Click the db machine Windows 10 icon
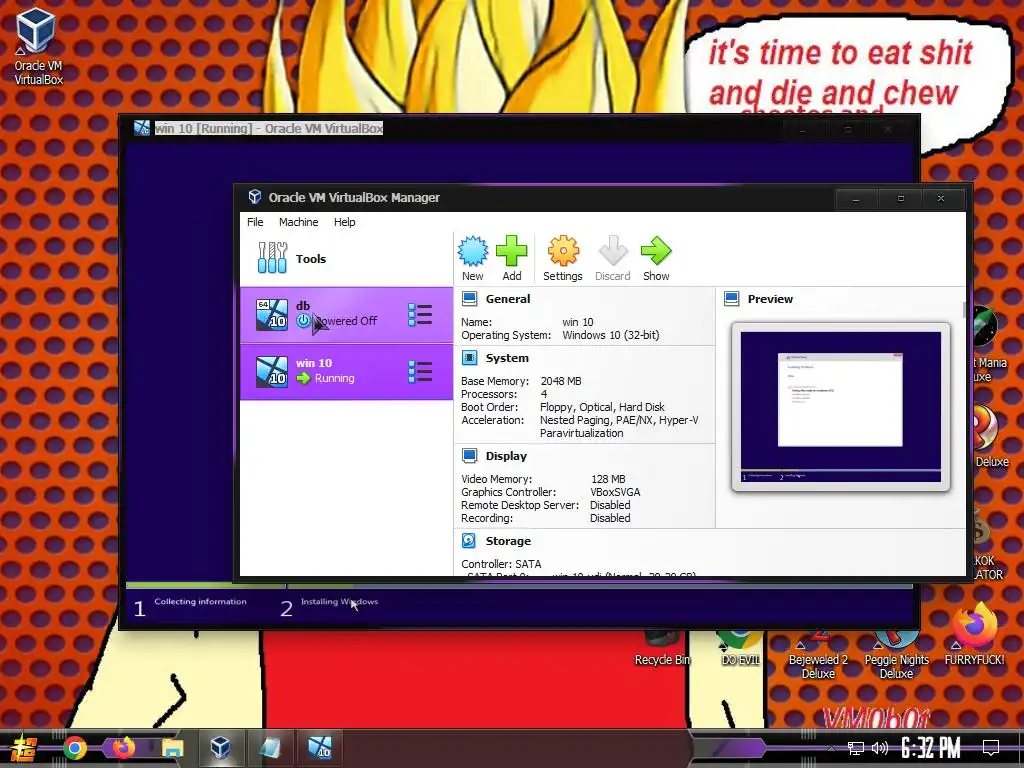This screenshot has height=768, width=1024. [272, 315]
